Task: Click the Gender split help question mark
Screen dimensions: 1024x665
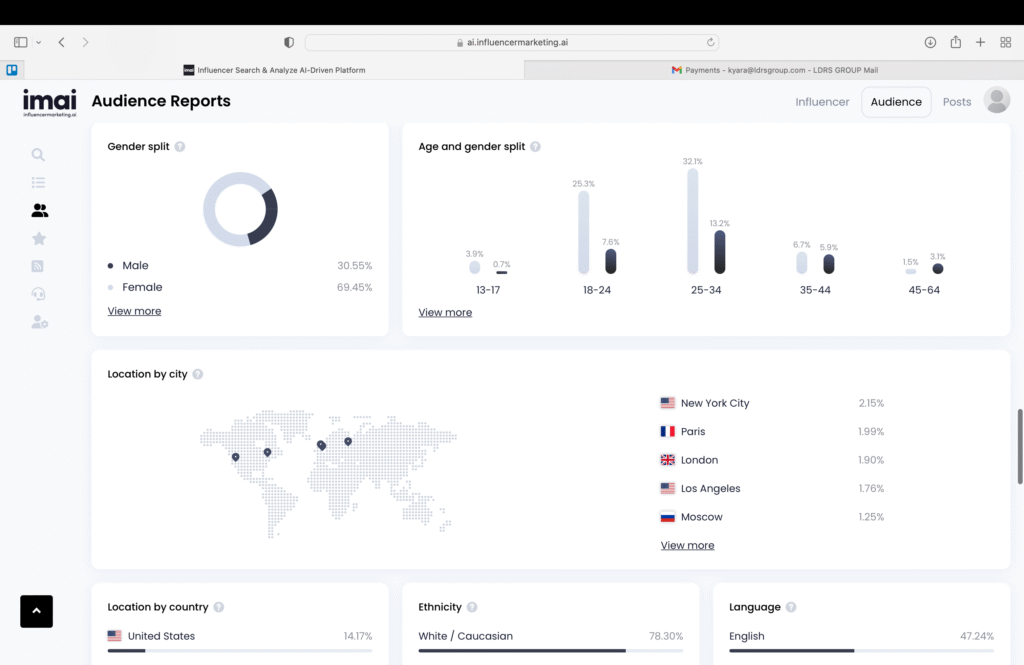Action: pos(179,146)
